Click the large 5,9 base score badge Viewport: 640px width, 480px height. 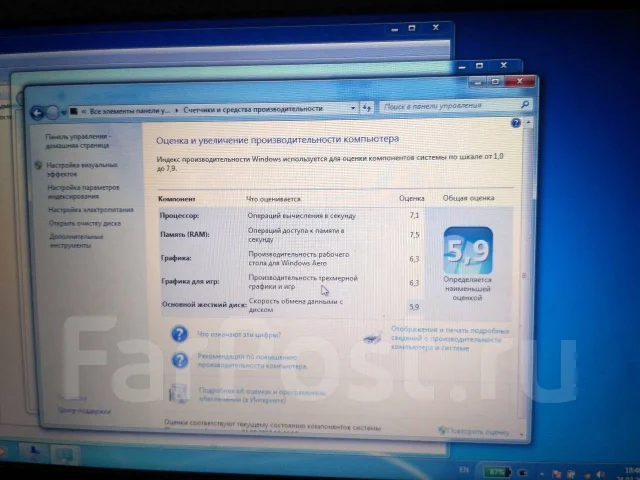point(468,251)
